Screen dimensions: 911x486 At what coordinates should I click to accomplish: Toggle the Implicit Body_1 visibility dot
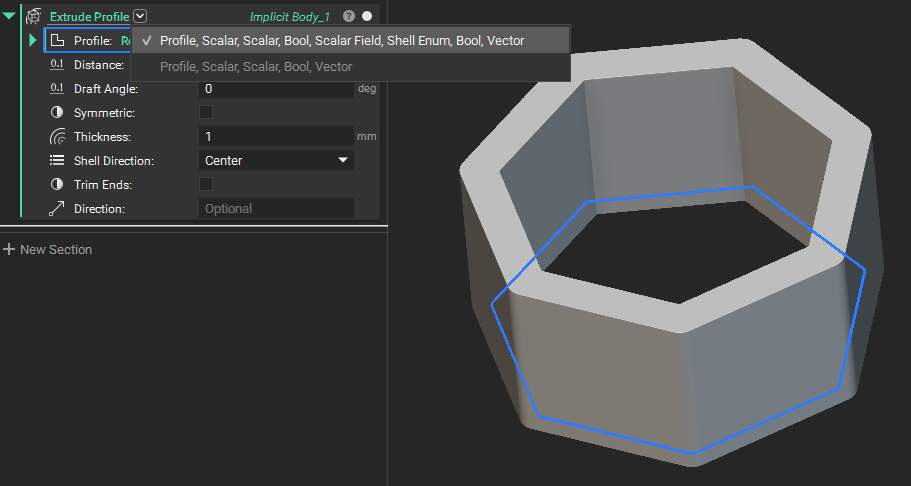(367, 16)
